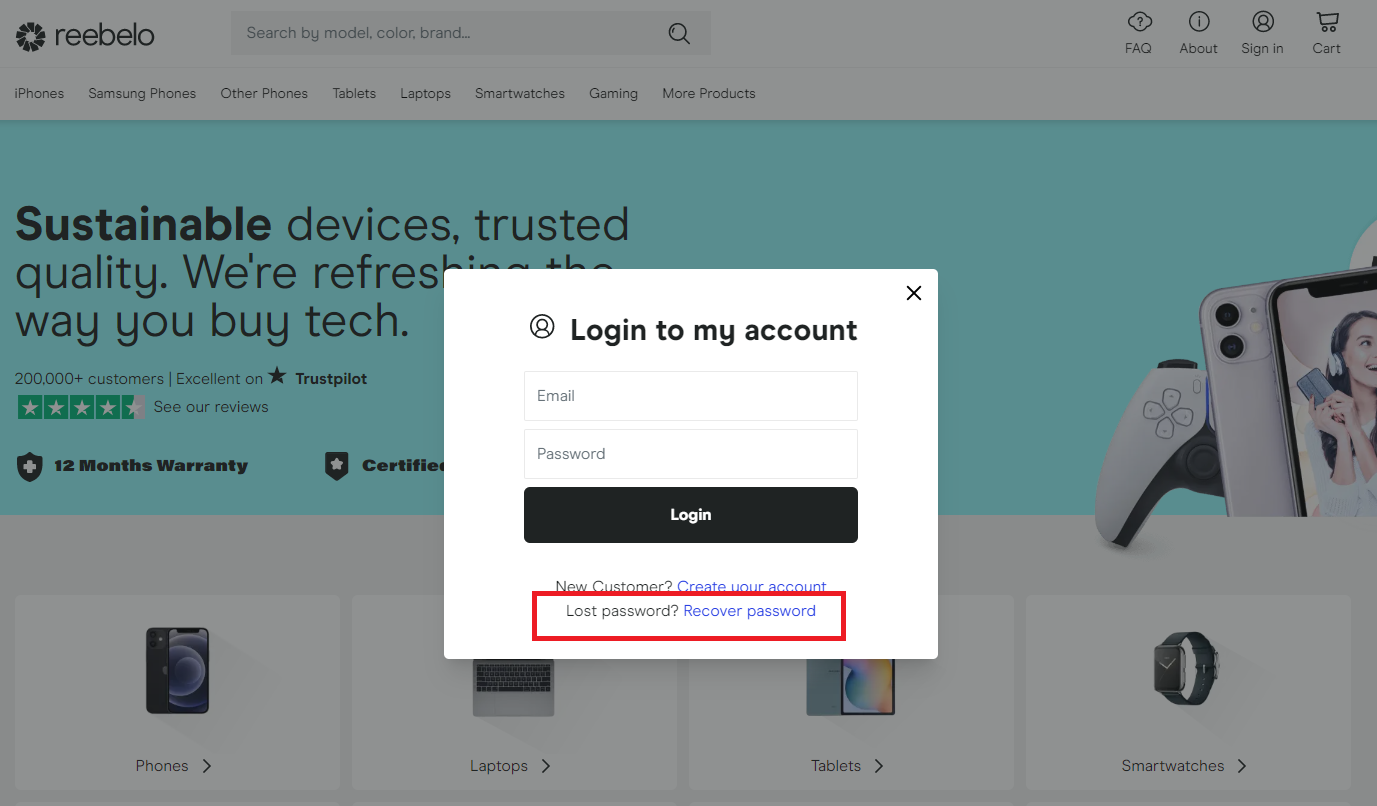Open the Gaming navigation menu
Image resolution: width=1377 pixels, height=806 pixels.
(613, 93)
